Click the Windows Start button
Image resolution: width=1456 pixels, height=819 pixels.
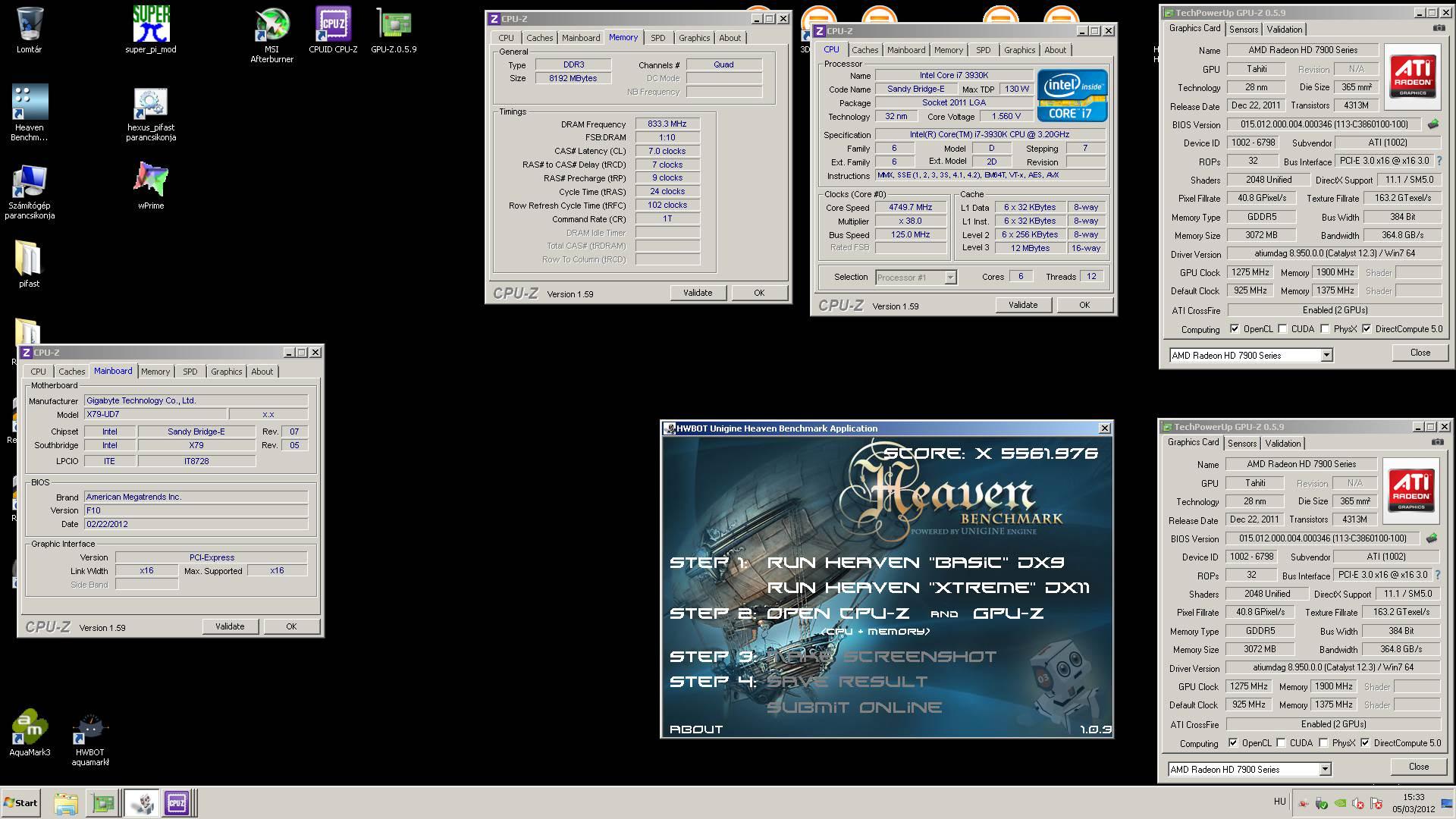click(20, 803)
